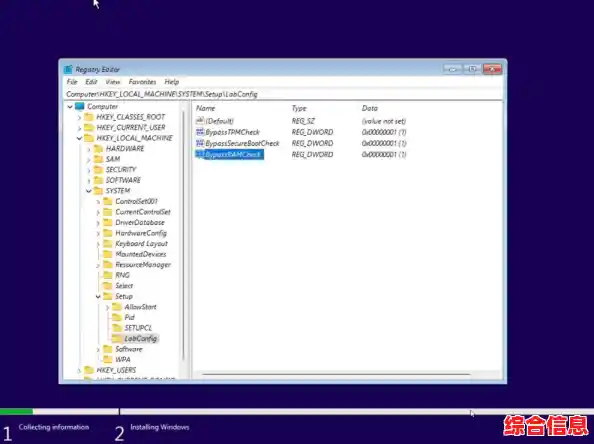594x444 pixels.
Task: Click the RNG folder icon
Action: pyautogui.click(x=108, y=275)
